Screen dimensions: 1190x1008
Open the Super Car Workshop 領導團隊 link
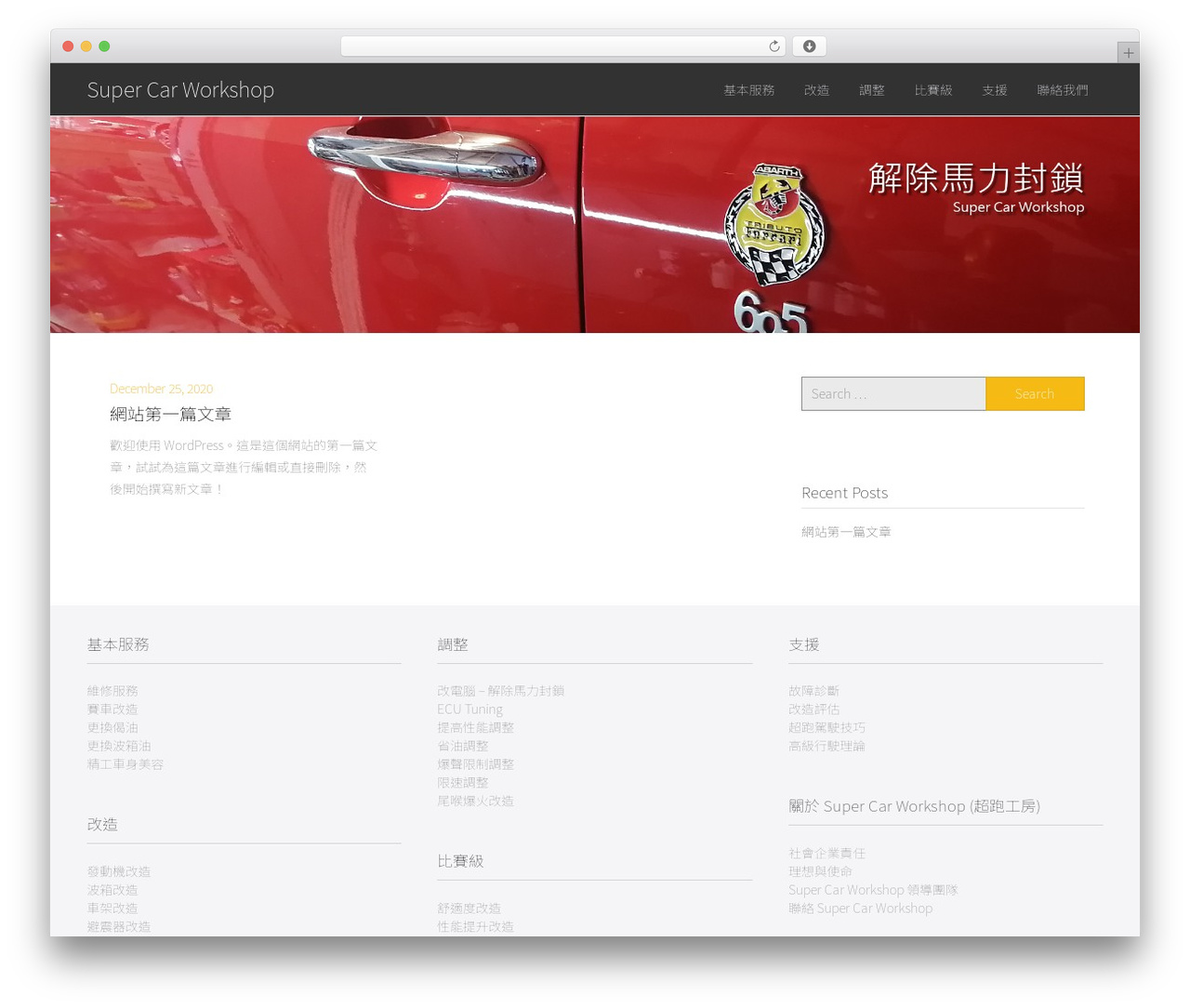click(873, 890)
